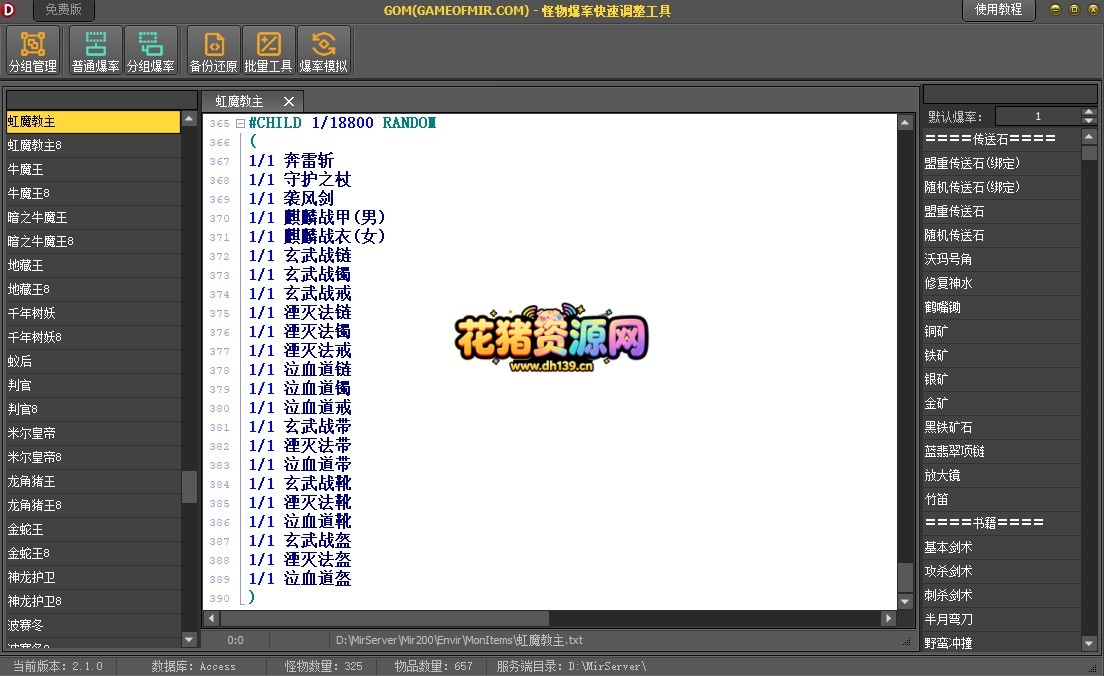1104x676 pixels.
Task: Select 千年树妖 in monster list
Action: click(93, 313)
